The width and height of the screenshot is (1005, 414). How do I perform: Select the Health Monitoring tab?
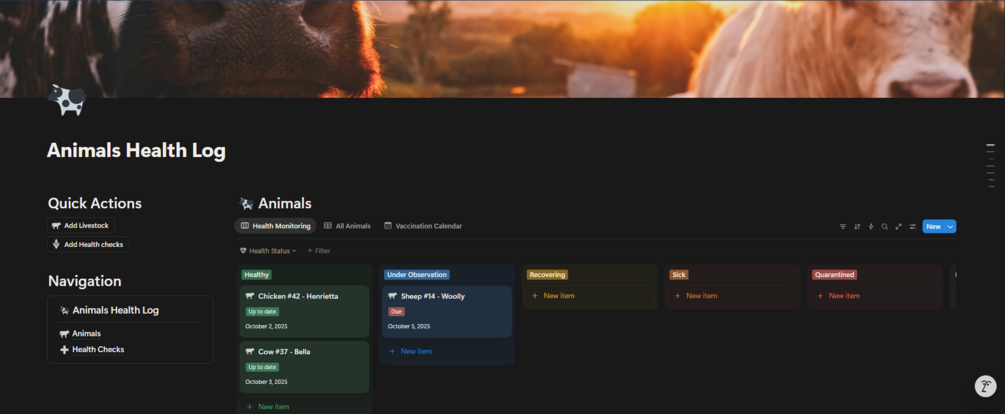pos(276,226)
